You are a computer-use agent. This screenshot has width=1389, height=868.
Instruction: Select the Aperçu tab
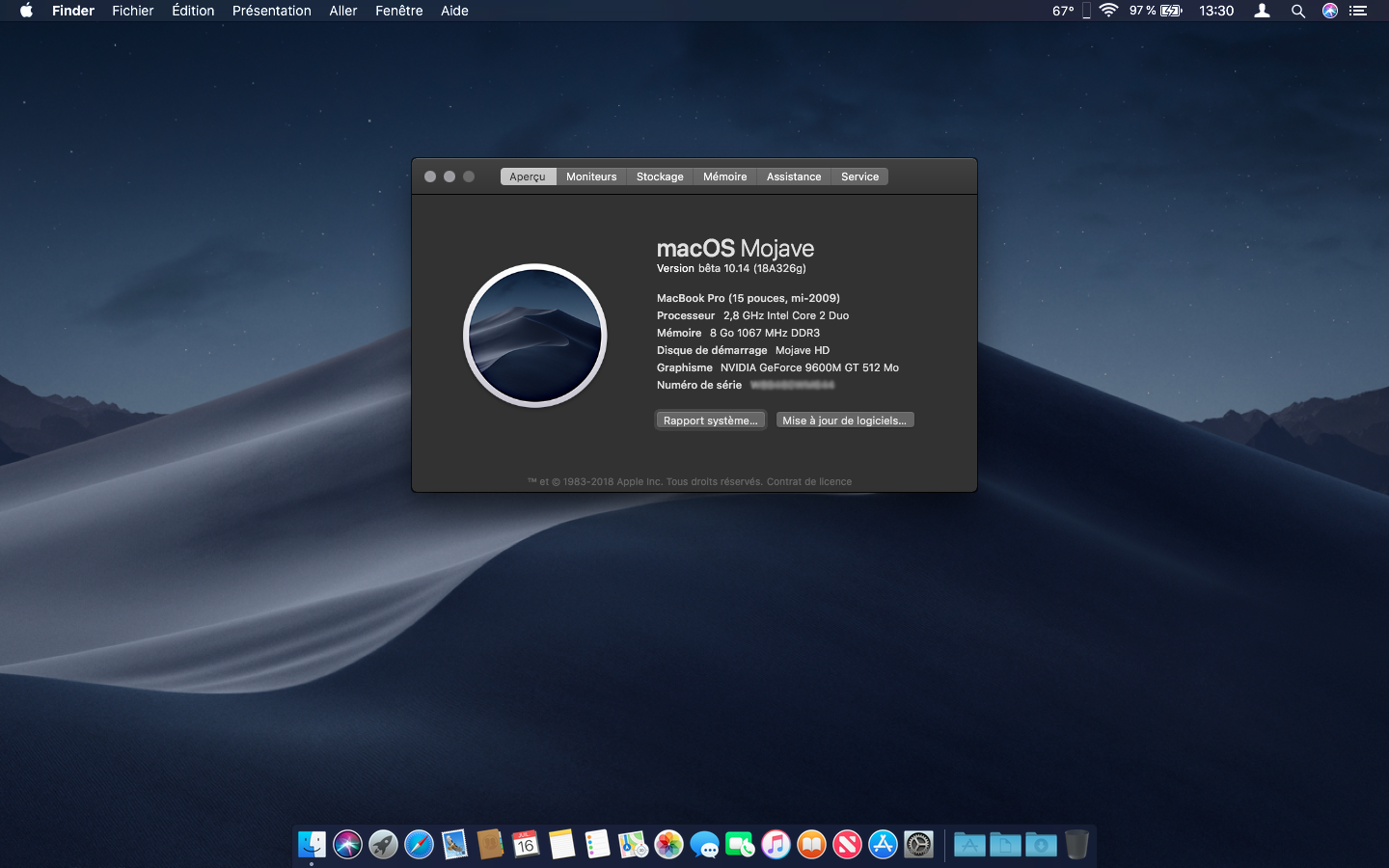click(x=528, y=176)
